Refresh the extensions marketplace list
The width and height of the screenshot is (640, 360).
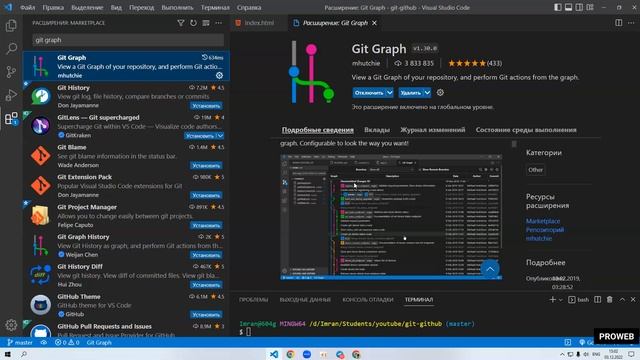tap(193, 23)
